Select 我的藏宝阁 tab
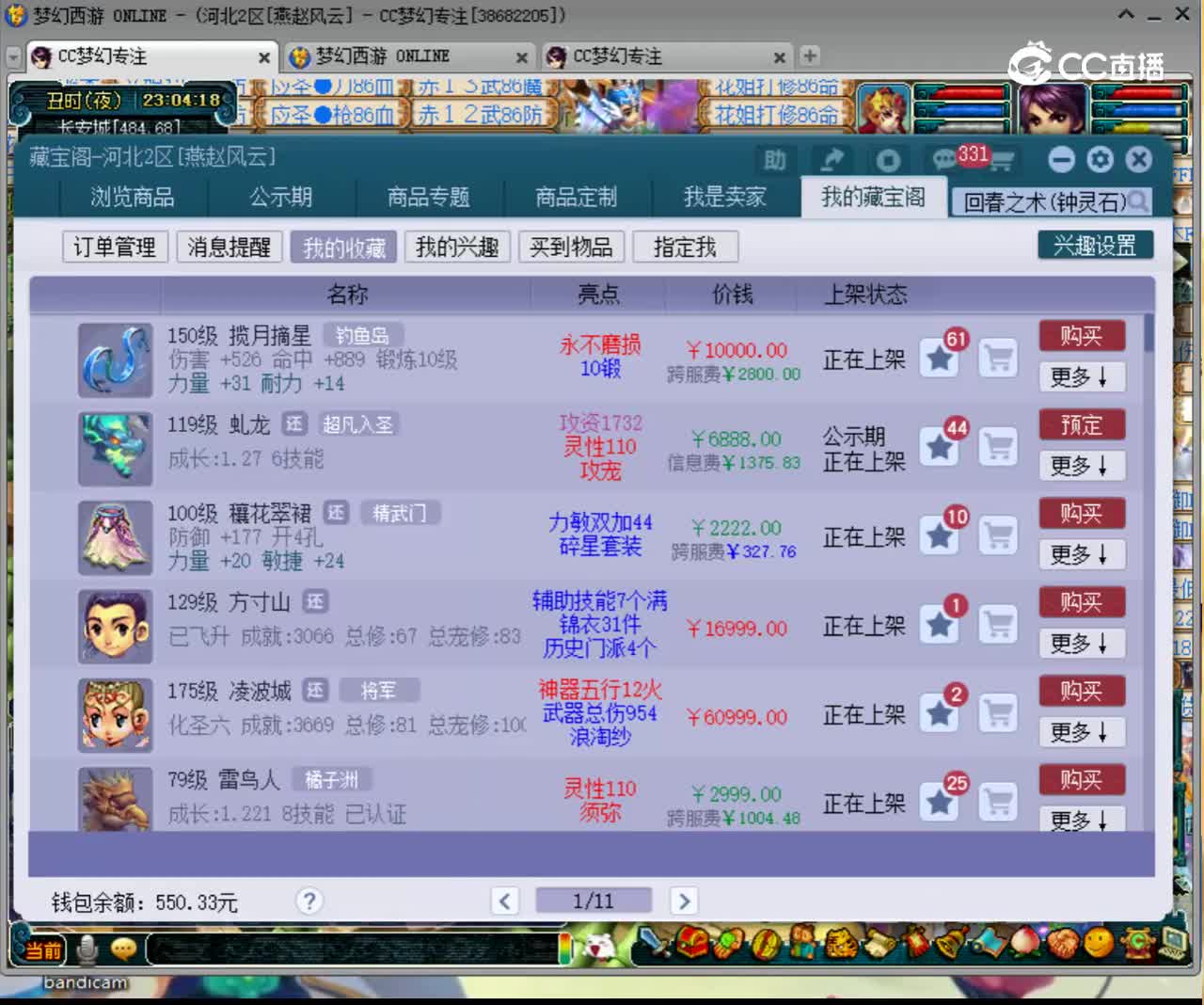 (x=874, y=198)
